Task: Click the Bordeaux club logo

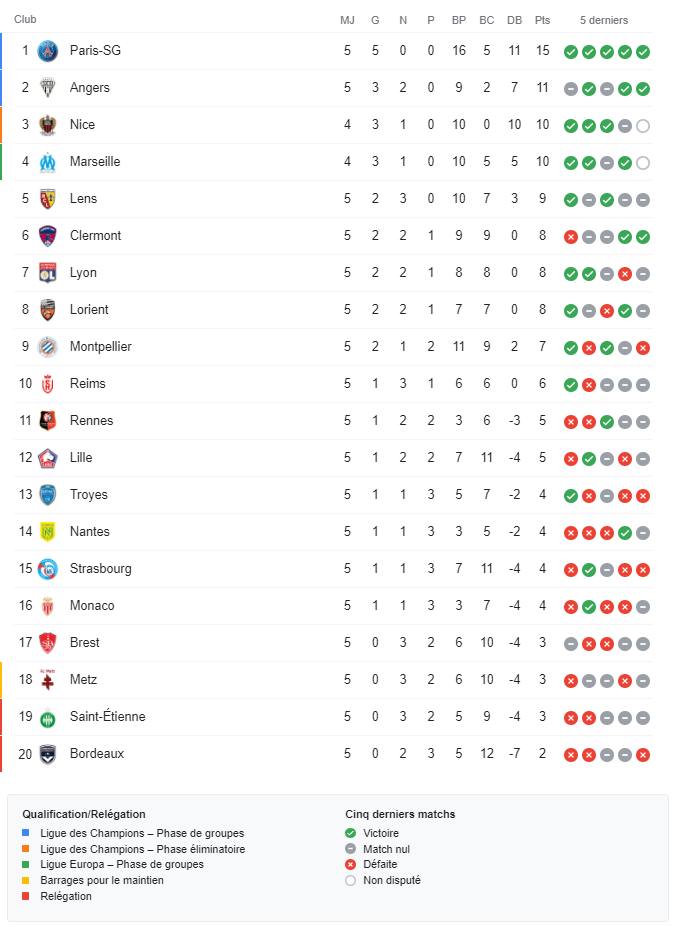Action: (x=48, y=754)
